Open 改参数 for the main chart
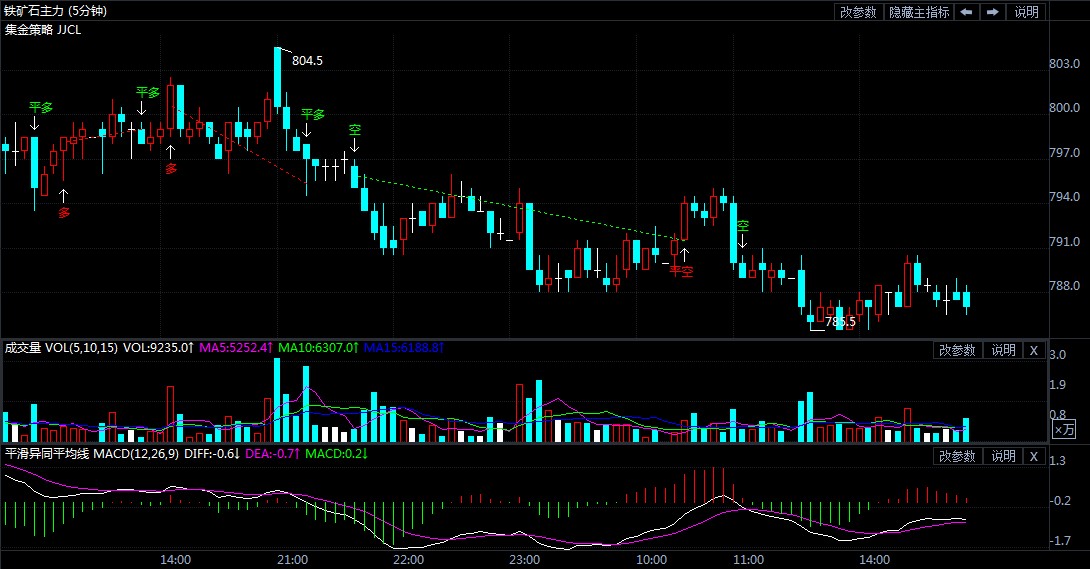The image size is (1090, 569). pos(858,12)
